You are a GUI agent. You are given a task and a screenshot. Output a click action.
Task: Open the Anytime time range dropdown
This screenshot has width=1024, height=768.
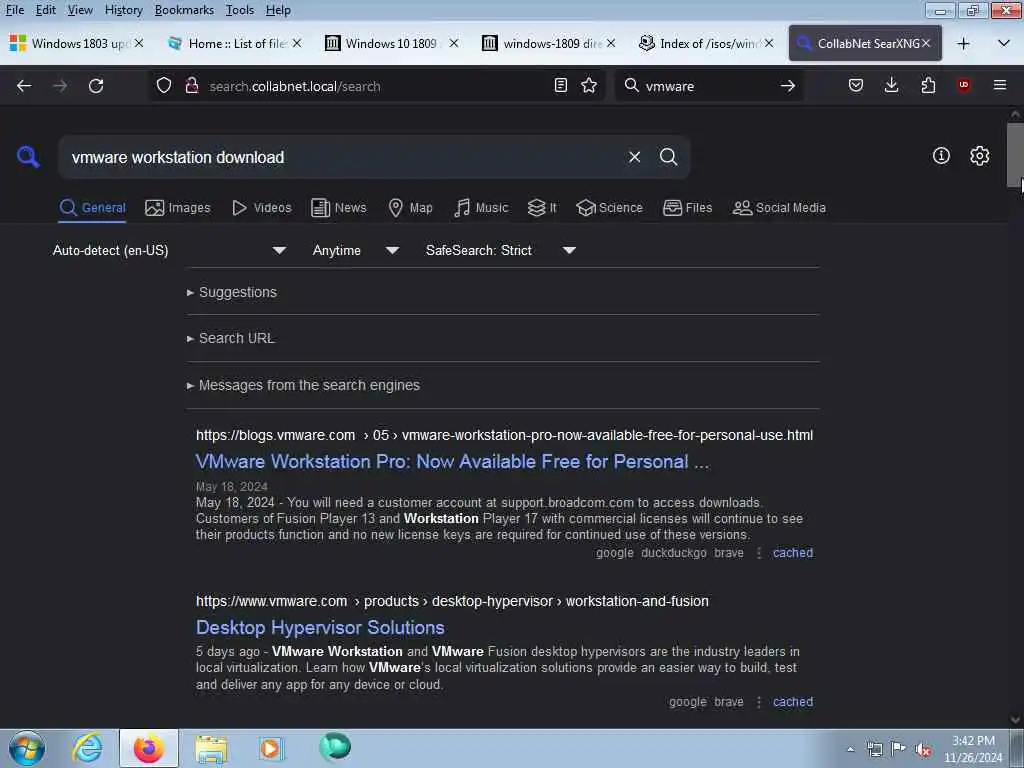[356, 250]
